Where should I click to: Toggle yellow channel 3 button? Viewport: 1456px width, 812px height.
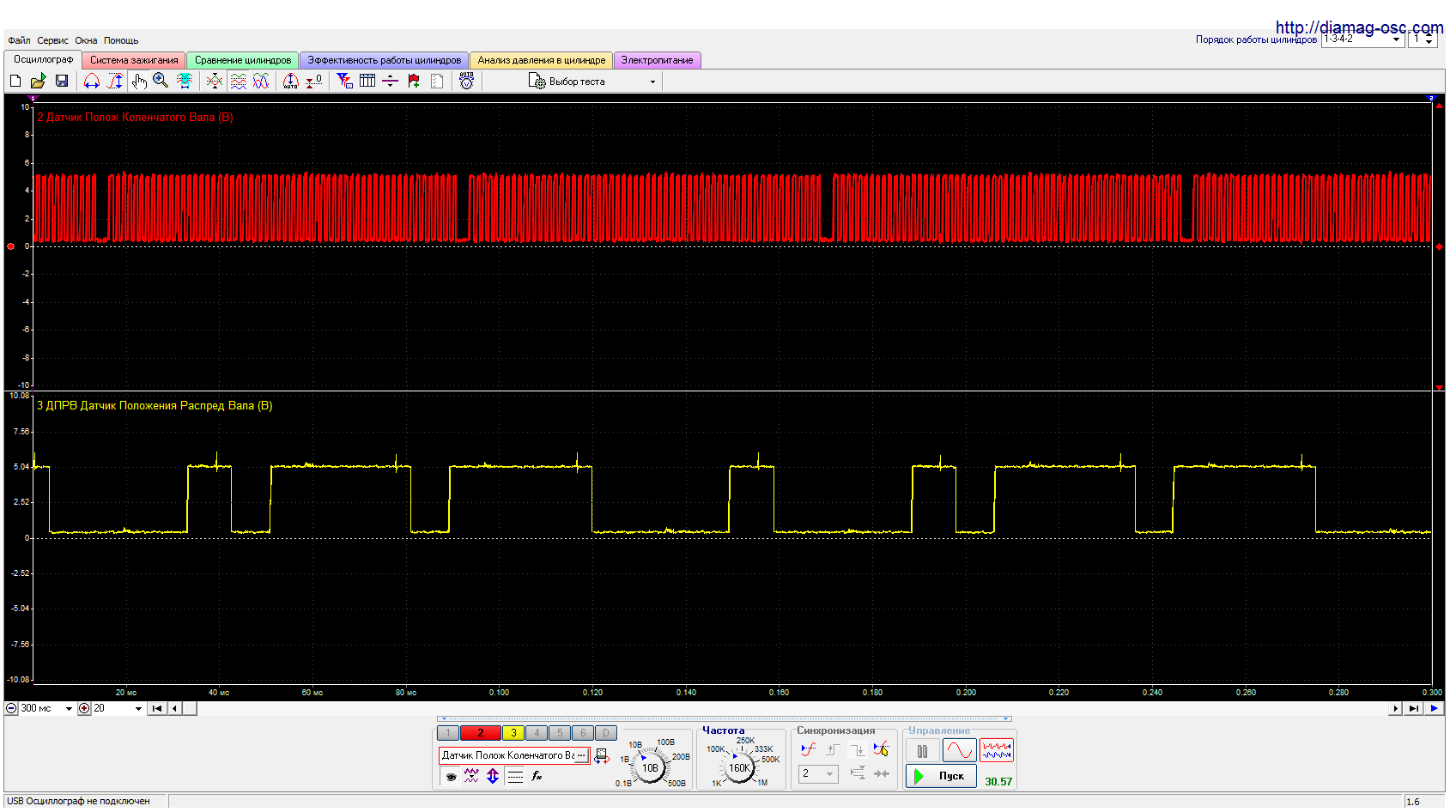[x=513, y=733]
